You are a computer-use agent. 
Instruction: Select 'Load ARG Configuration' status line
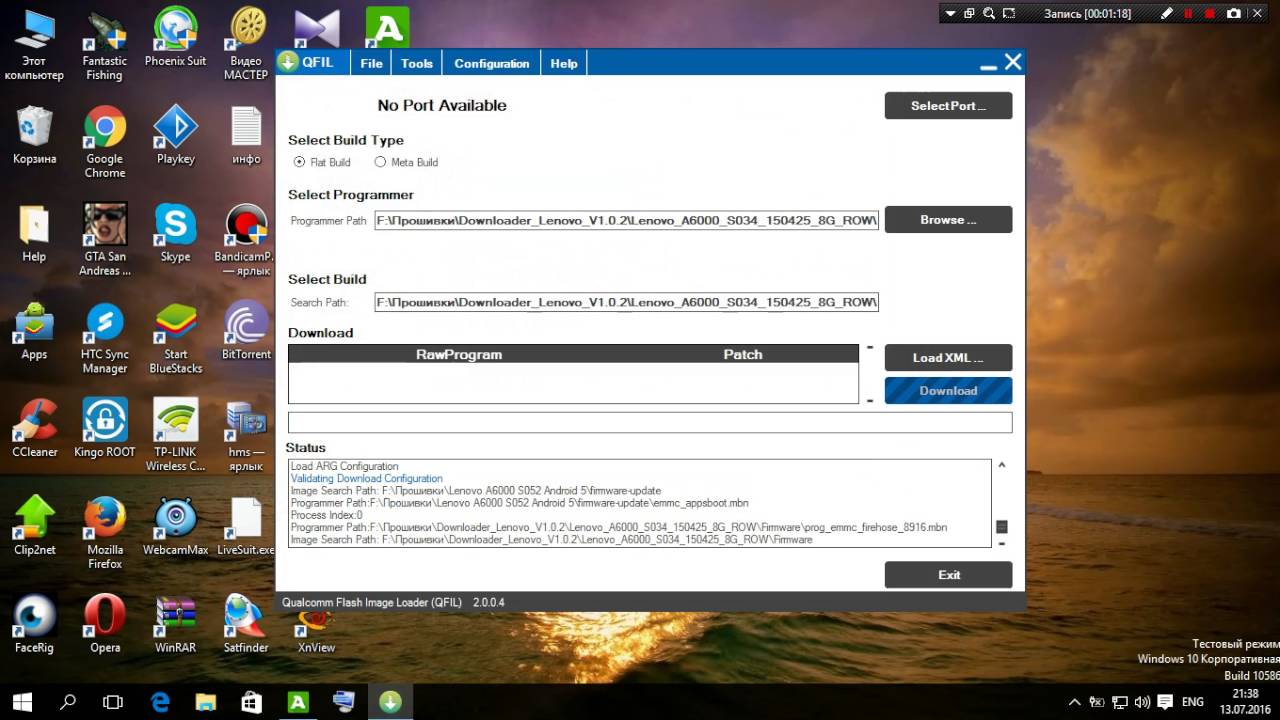pos(344,466)
